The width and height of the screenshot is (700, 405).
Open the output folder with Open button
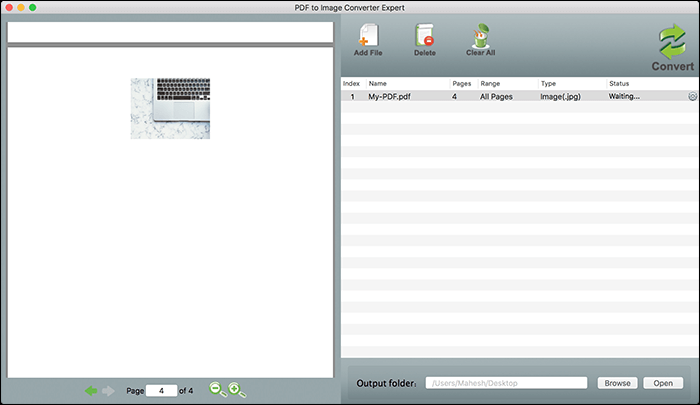[x=664, y=383]
